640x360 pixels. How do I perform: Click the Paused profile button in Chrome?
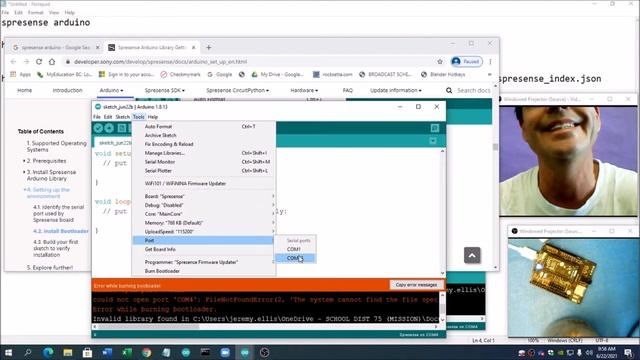467,62
